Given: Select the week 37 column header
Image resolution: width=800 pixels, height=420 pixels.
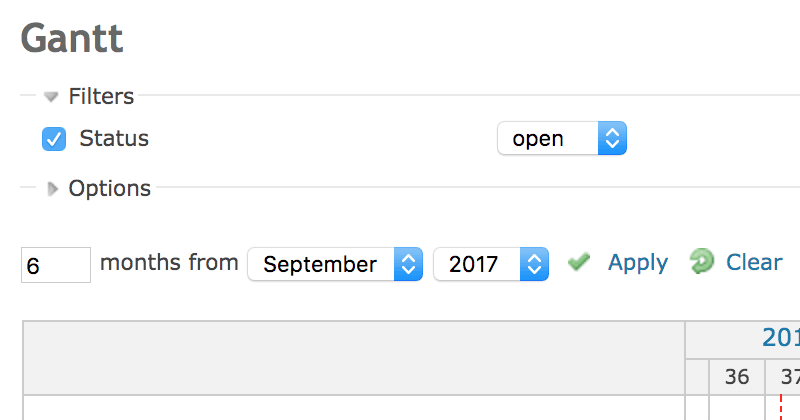Looking at the screenshot, I should tap(783, 377).
